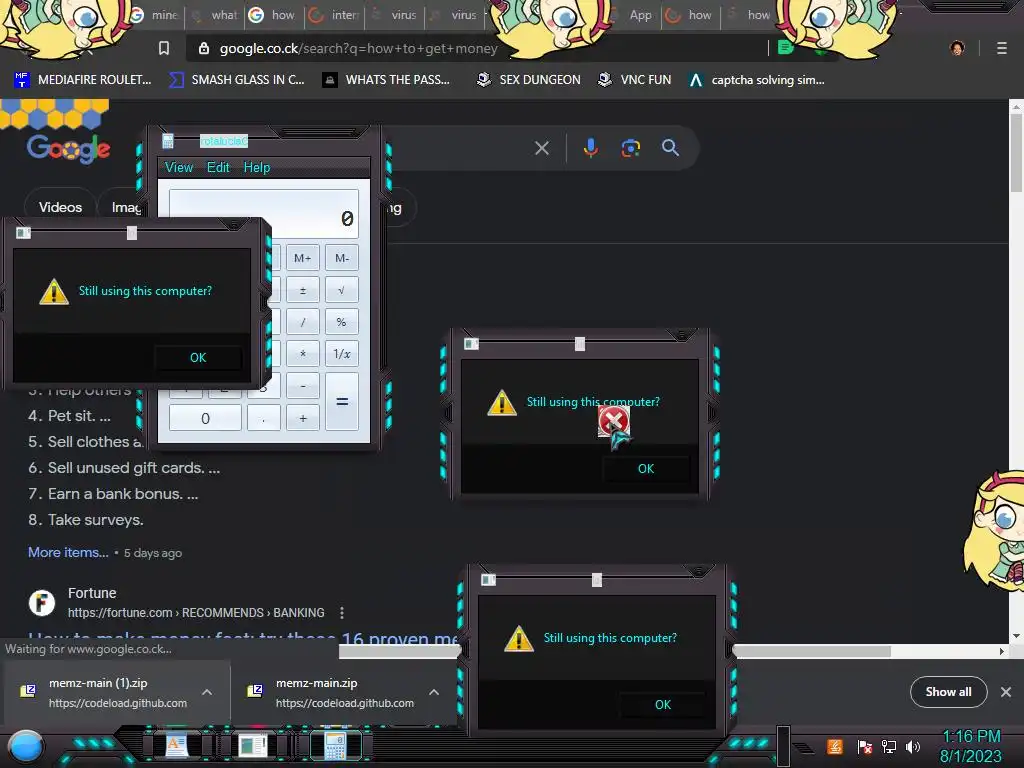Click the calculator multiply button
Viewport: 1024px width, 768px height.
(302, 353)
